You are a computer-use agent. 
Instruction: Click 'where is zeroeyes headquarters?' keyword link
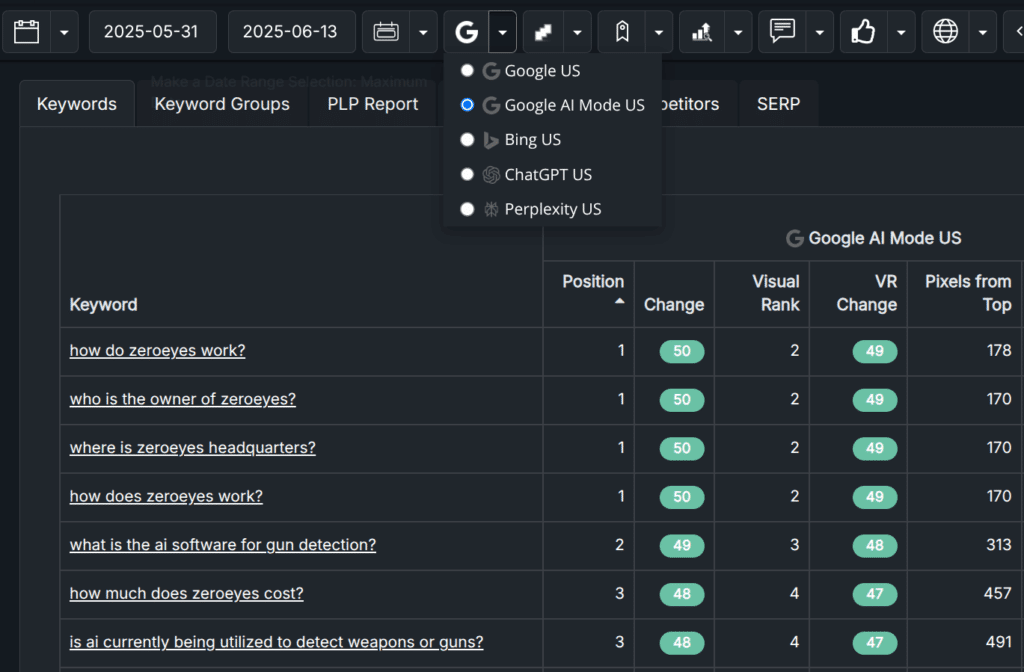click(x=192, y=447)
